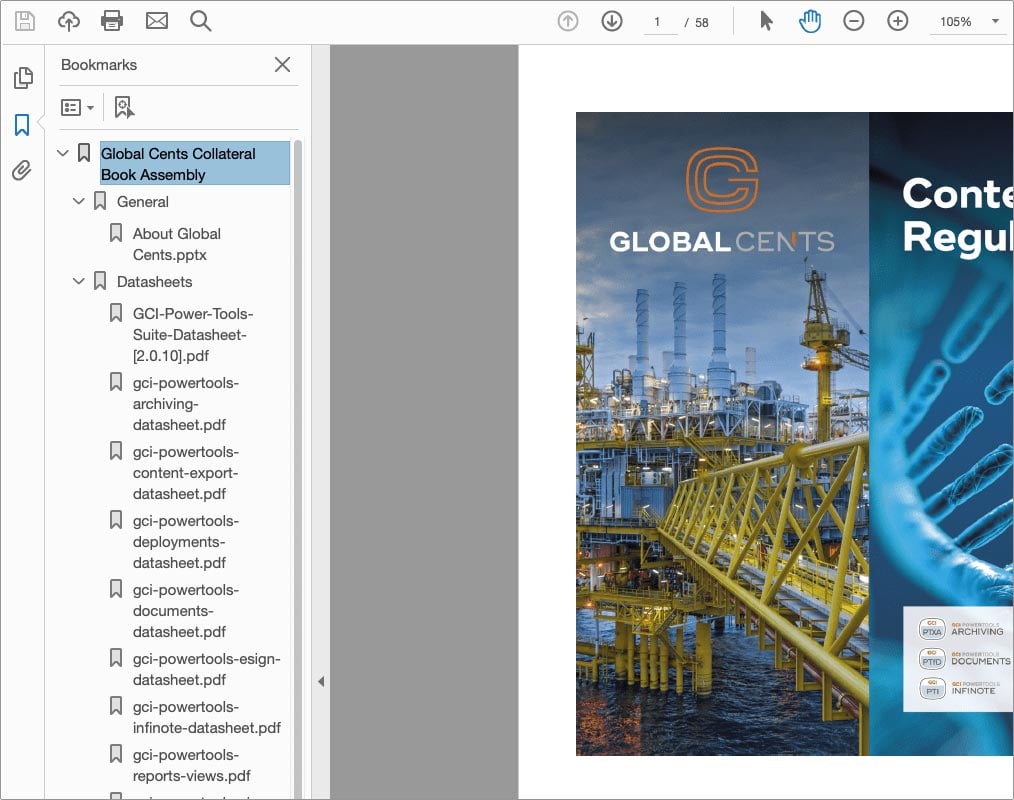Open the zoom level dropdown
1014x800 pixels.
pyautogui.click(x=995, y=21)
